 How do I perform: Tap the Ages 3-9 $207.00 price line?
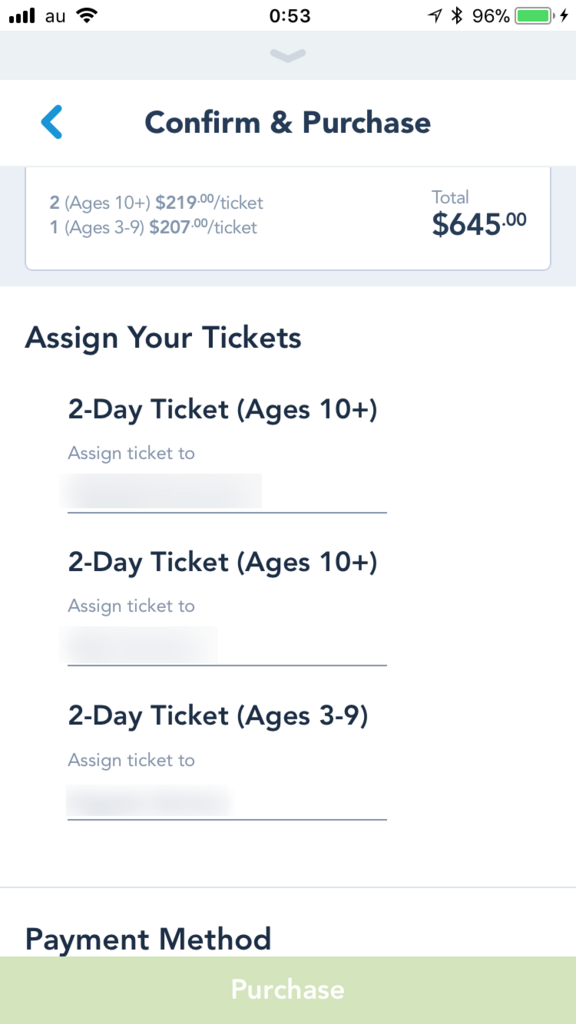coord(153,227)
